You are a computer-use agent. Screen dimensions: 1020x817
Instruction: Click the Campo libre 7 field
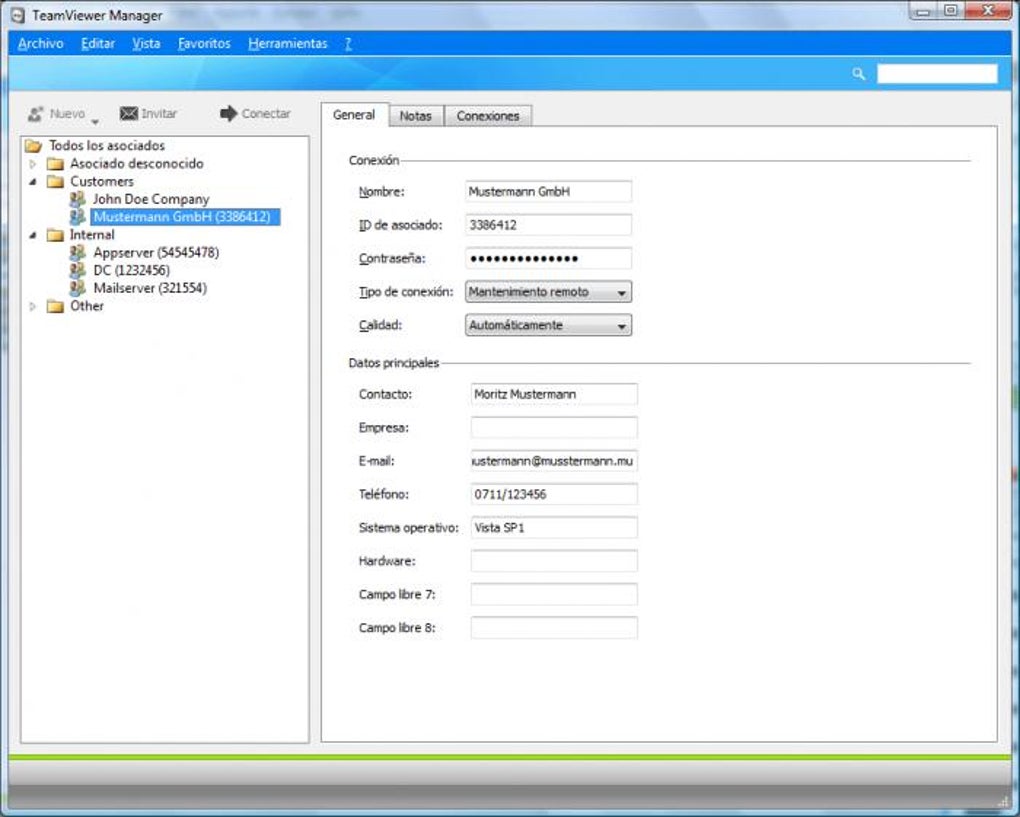[554, 595]
